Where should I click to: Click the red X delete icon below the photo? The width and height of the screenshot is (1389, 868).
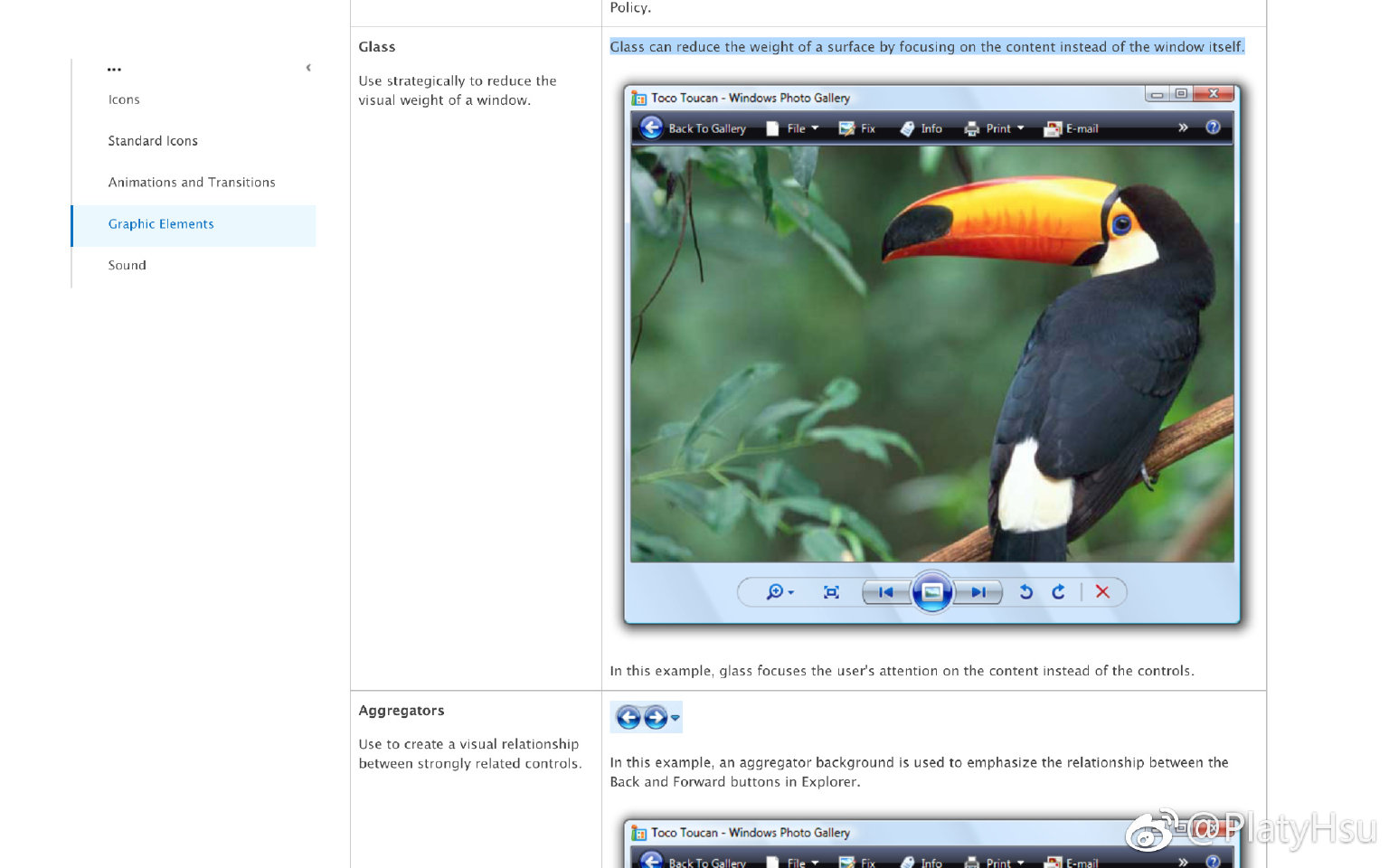(1102, 592)
